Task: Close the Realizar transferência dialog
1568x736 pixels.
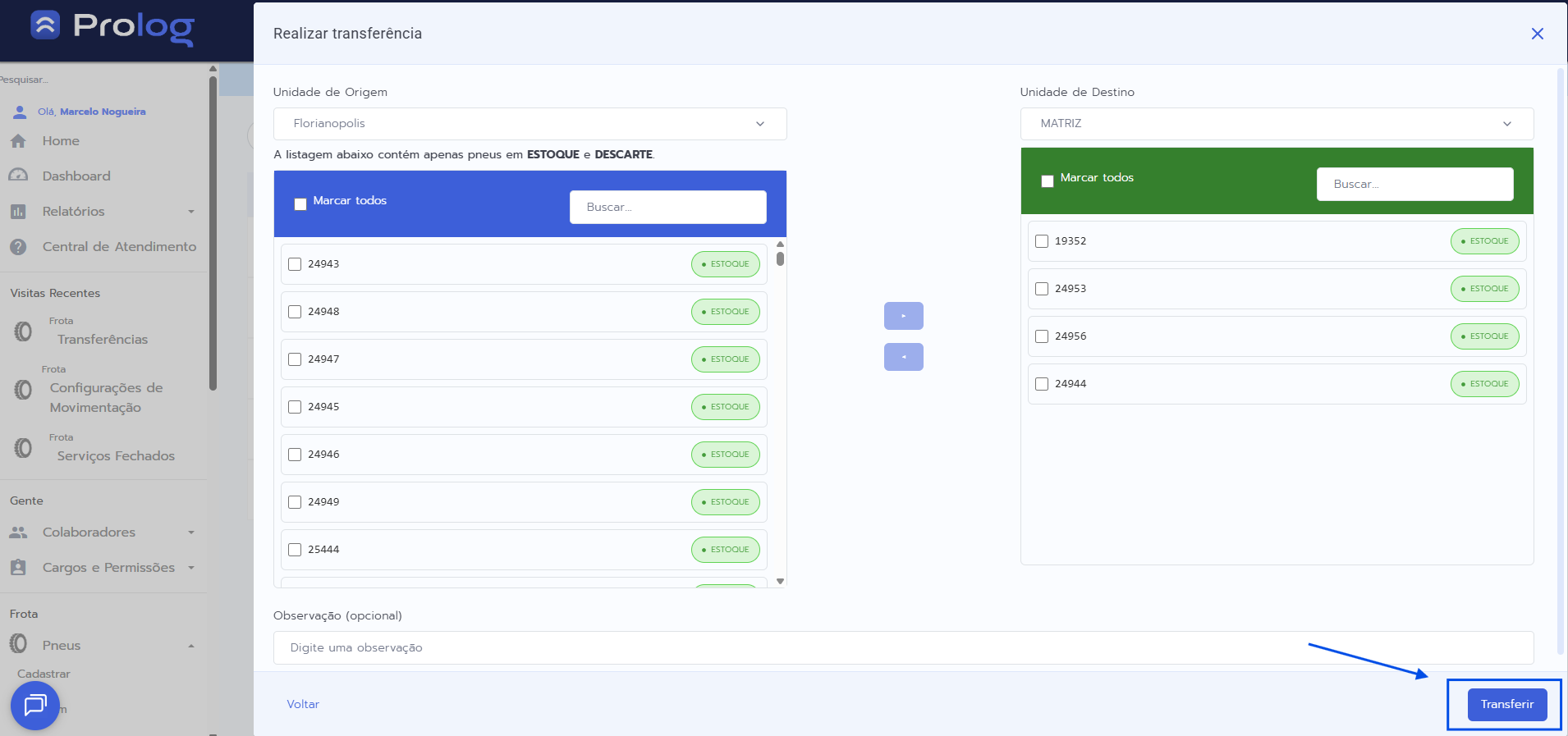Action: [x=1537, y=34]
